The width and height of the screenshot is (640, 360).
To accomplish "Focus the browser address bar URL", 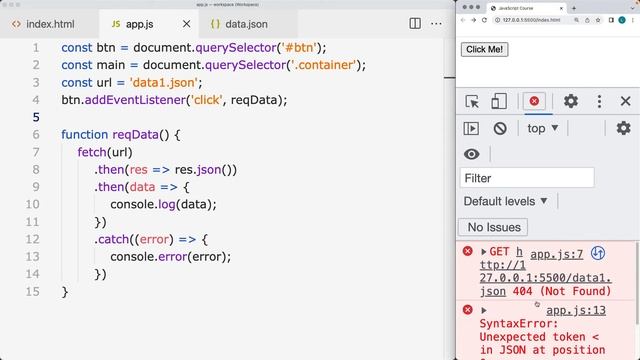I will [x=531, y=20].
